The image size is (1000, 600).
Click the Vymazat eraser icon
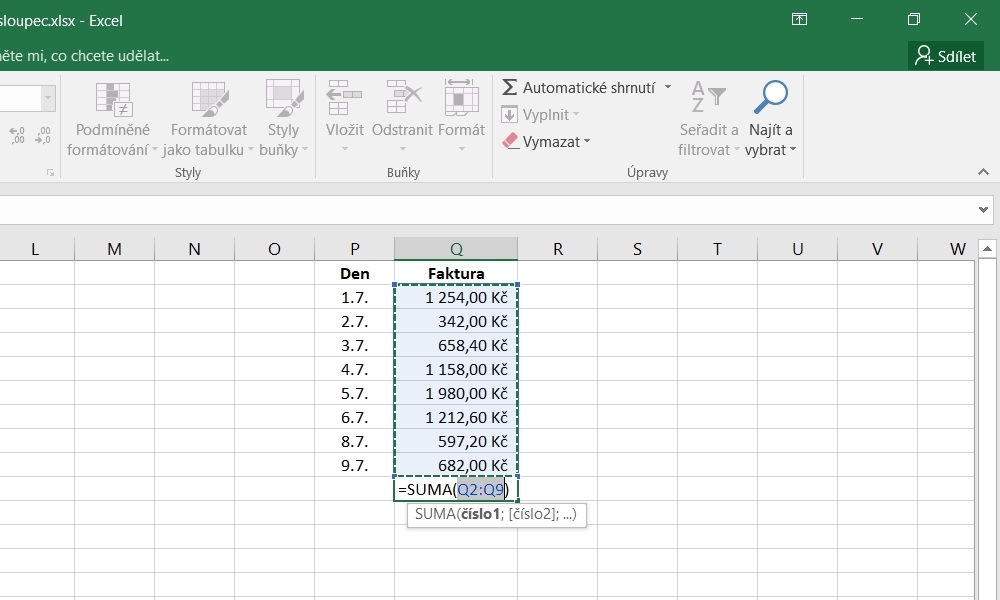[x=510, y=141]
